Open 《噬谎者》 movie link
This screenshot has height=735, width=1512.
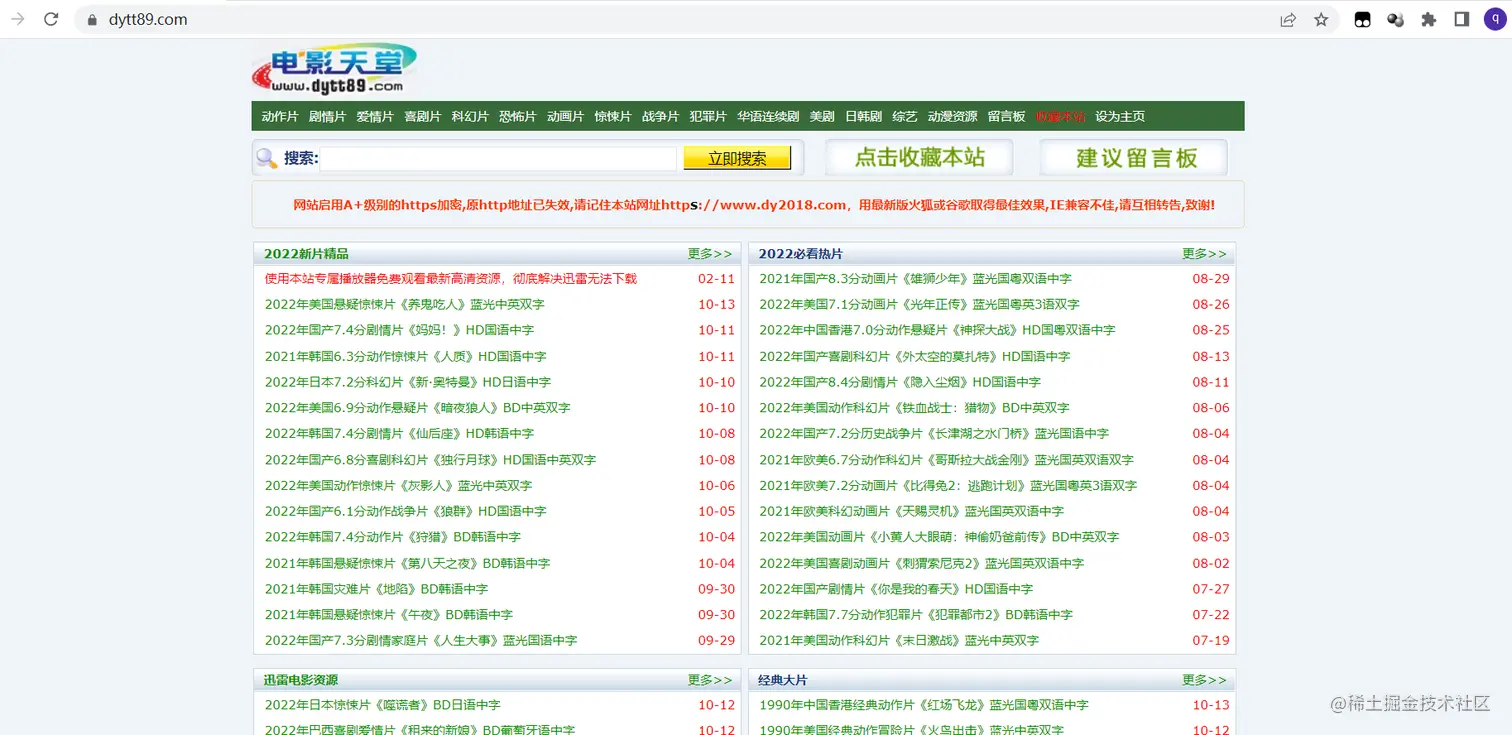383,705
